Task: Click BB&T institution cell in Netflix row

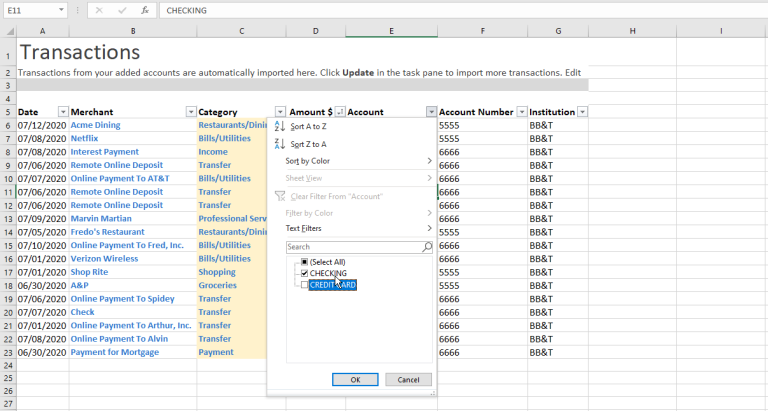Action: 541,139
